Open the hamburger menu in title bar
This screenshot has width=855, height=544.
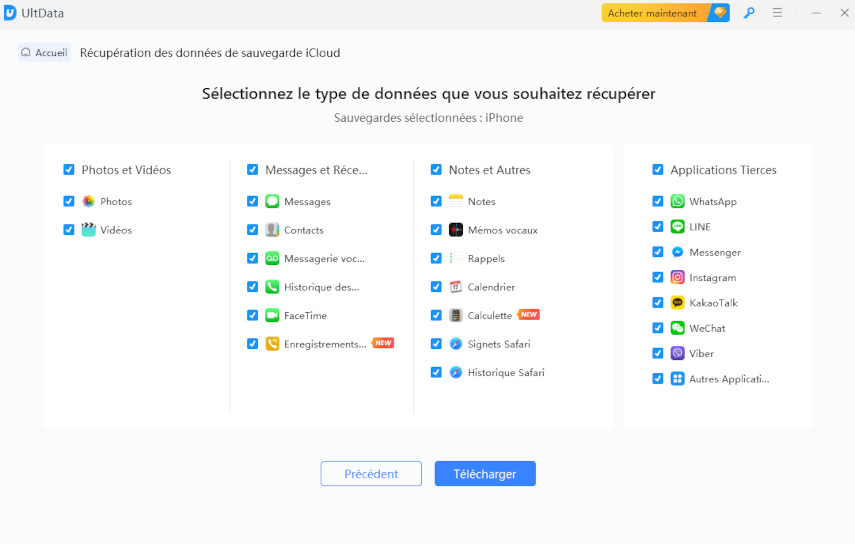click(777, 13)
